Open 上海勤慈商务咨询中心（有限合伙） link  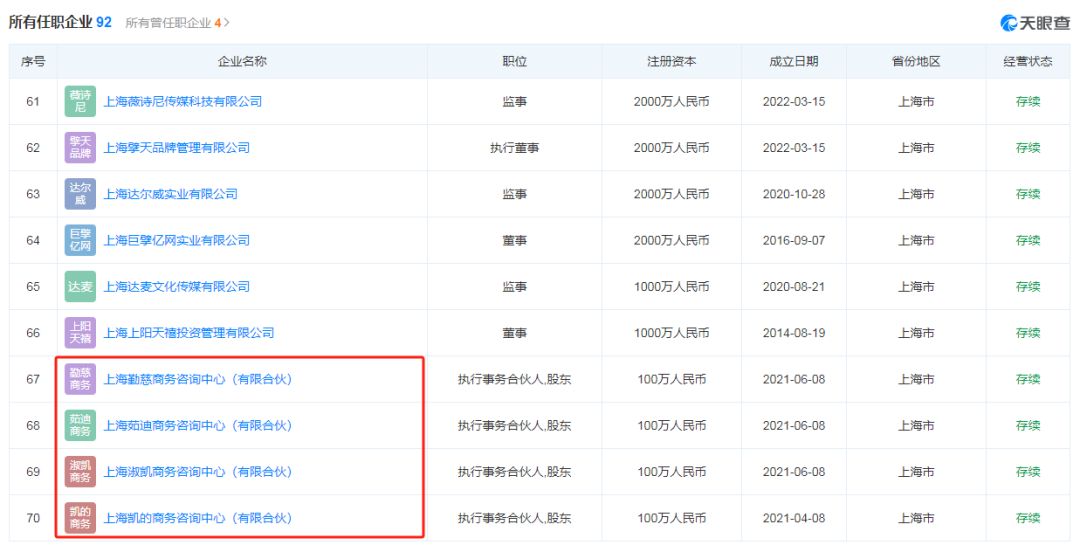coord(198,379)
